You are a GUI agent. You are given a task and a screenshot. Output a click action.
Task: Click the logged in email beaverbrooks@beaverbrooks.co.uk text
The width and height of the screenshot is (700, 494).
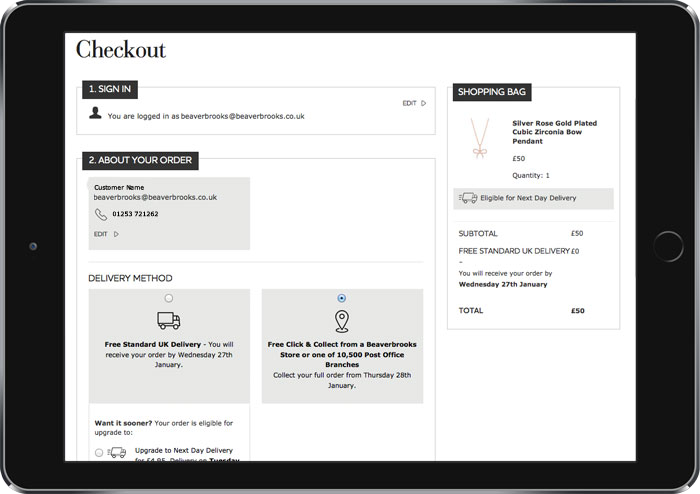pyautogui.click(x=242, y=116)
